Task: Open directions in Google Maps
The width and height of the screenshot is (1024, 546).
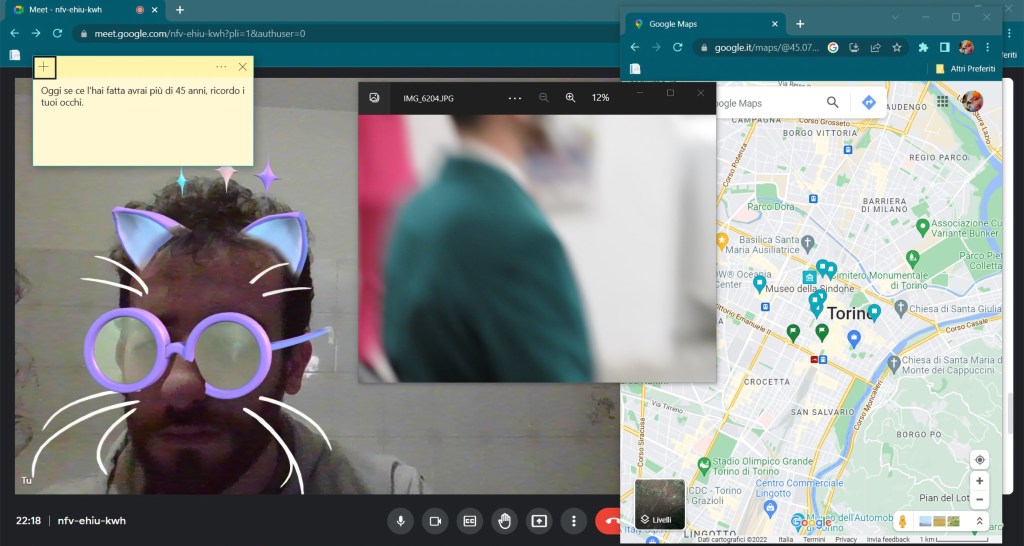Action: 869,102
